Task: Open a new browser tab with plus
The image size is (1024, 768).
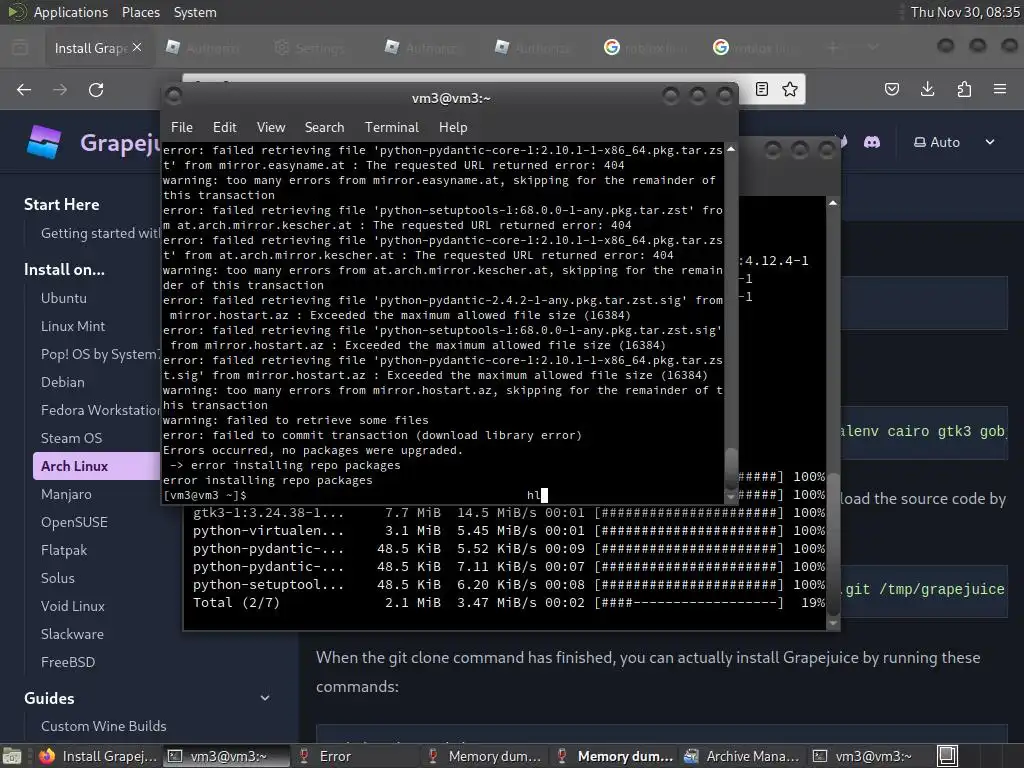Action: pos(833,48)
